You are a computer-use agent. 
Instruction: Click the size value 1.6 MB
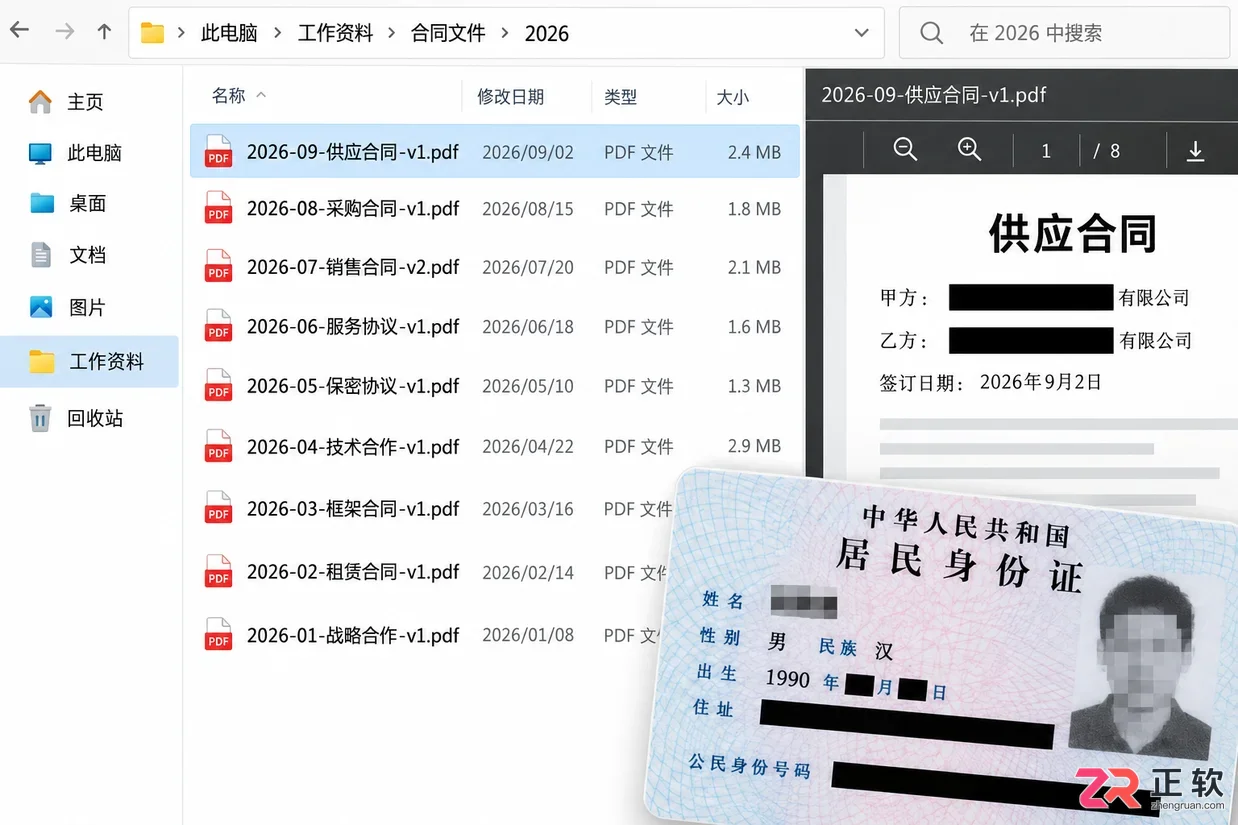(754, 327)
